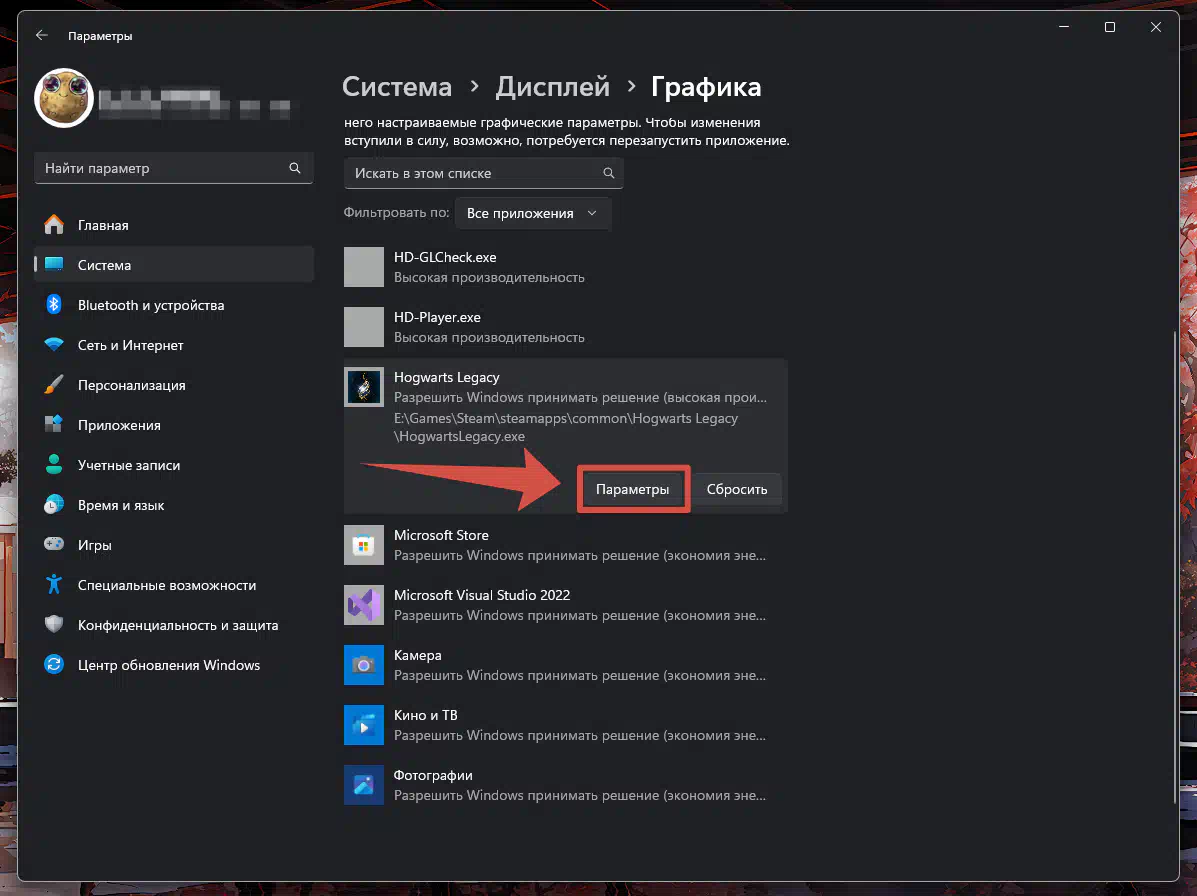1197x896 pixels.
Task: Click the Bluetooth icon in the sidebar
Action: pos(54,305)
